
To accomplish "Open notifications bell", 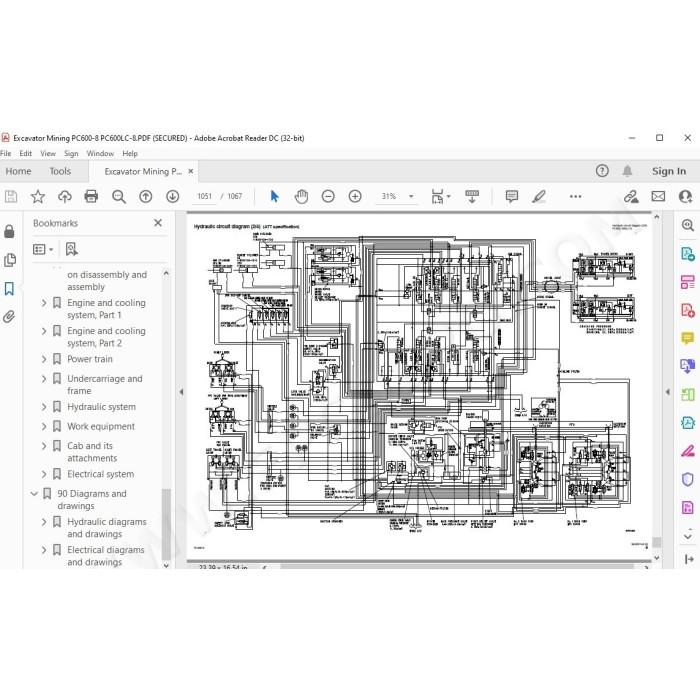I will click(x=627, y=171).
